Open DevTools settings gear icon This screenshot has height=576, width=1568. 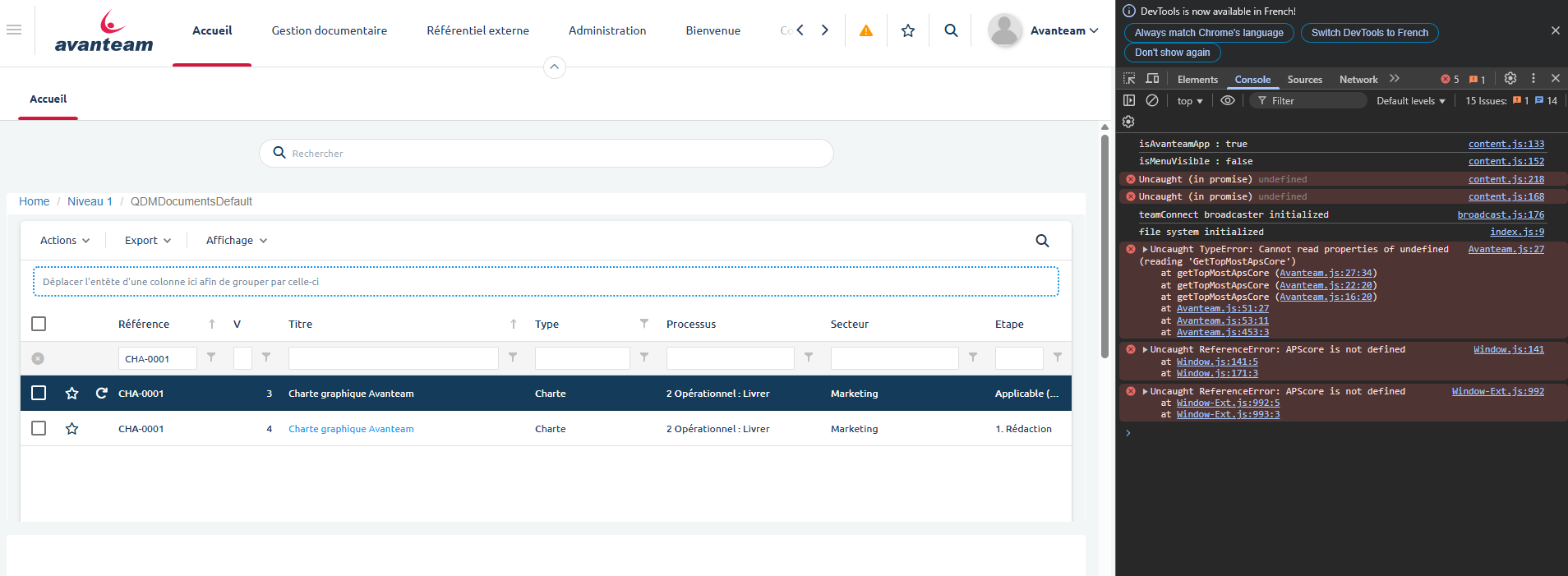click(x=1510, y=79)
